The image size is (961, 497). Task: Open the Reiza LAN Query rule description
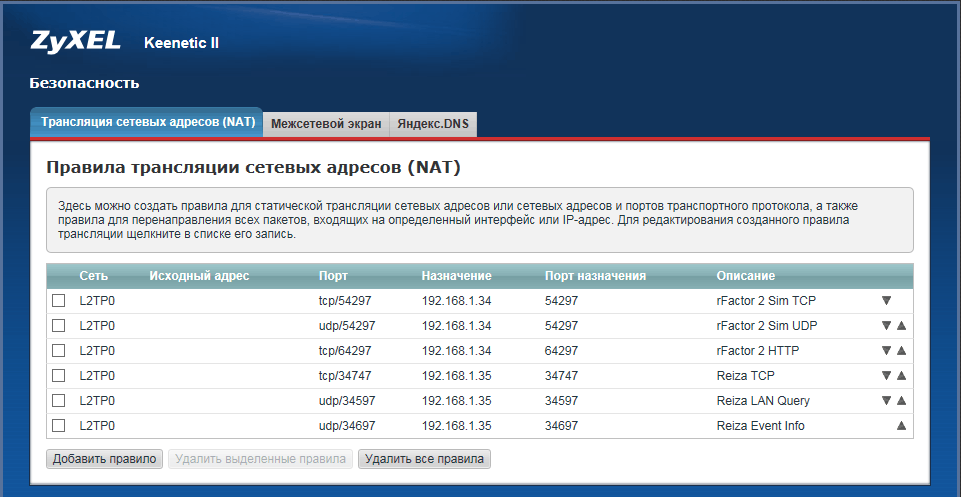[763, 400]
